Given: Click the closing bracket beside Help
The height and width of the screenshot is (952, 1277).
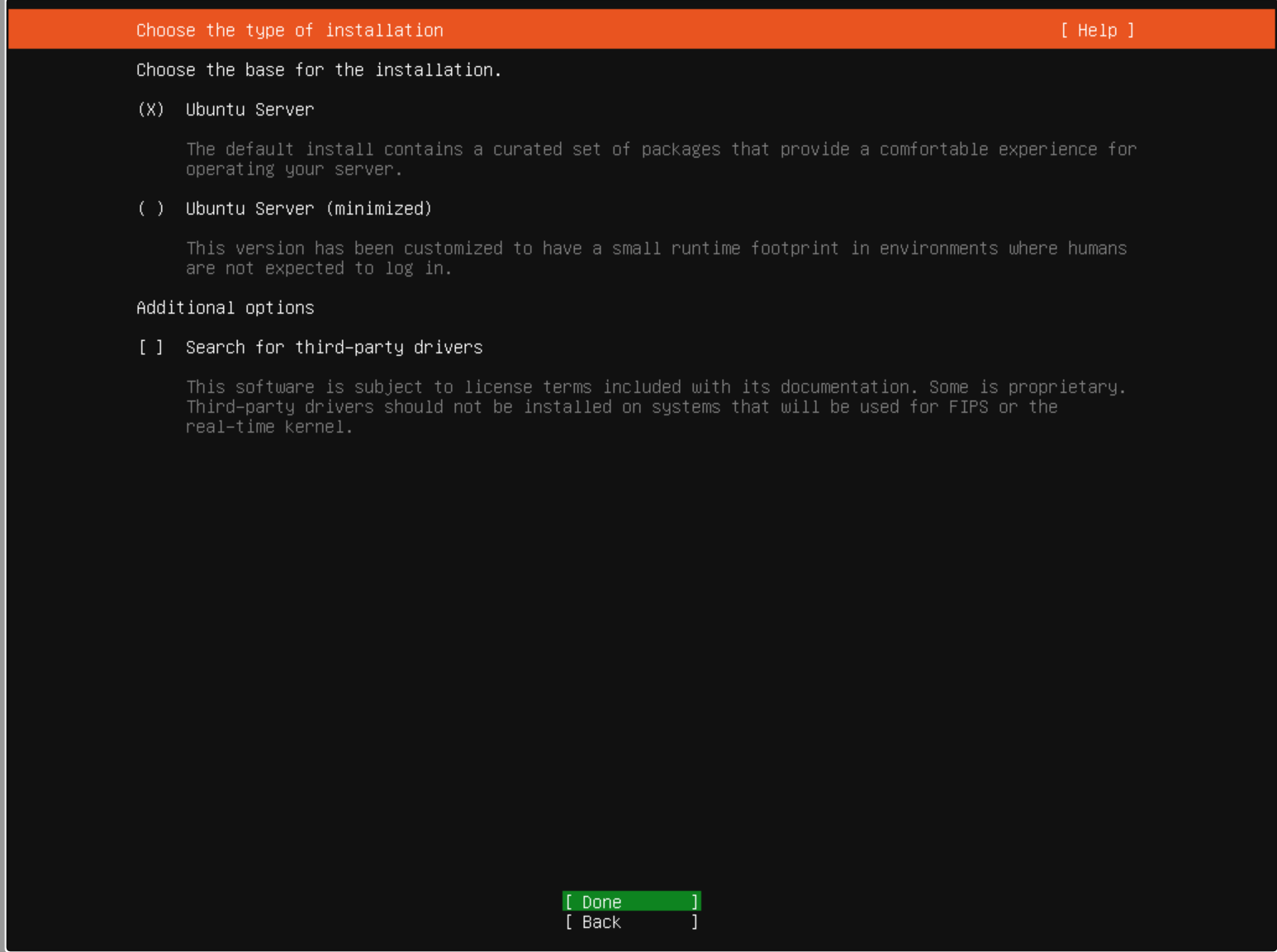Looking at the screenshot, I should click(x=1131, y=31).
